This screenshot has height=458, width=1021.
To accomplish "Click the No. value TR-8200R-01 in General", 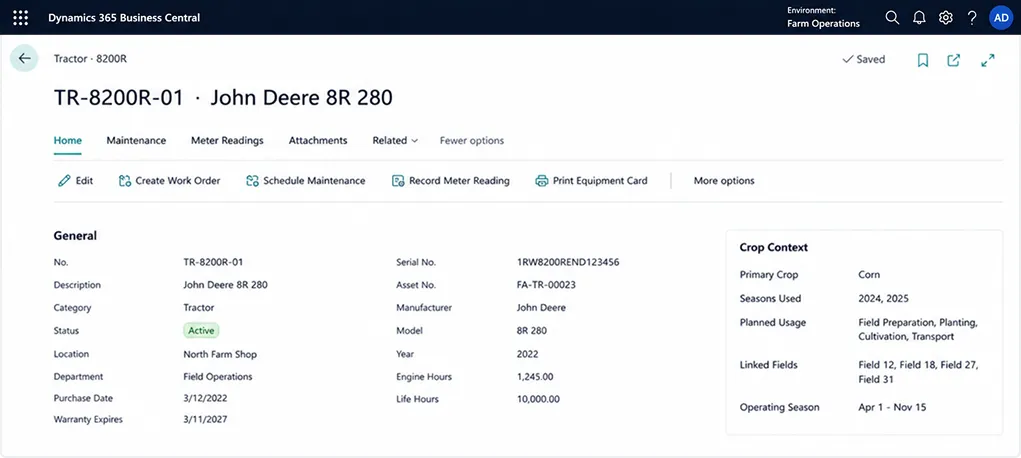I will (x=213, y=262).
